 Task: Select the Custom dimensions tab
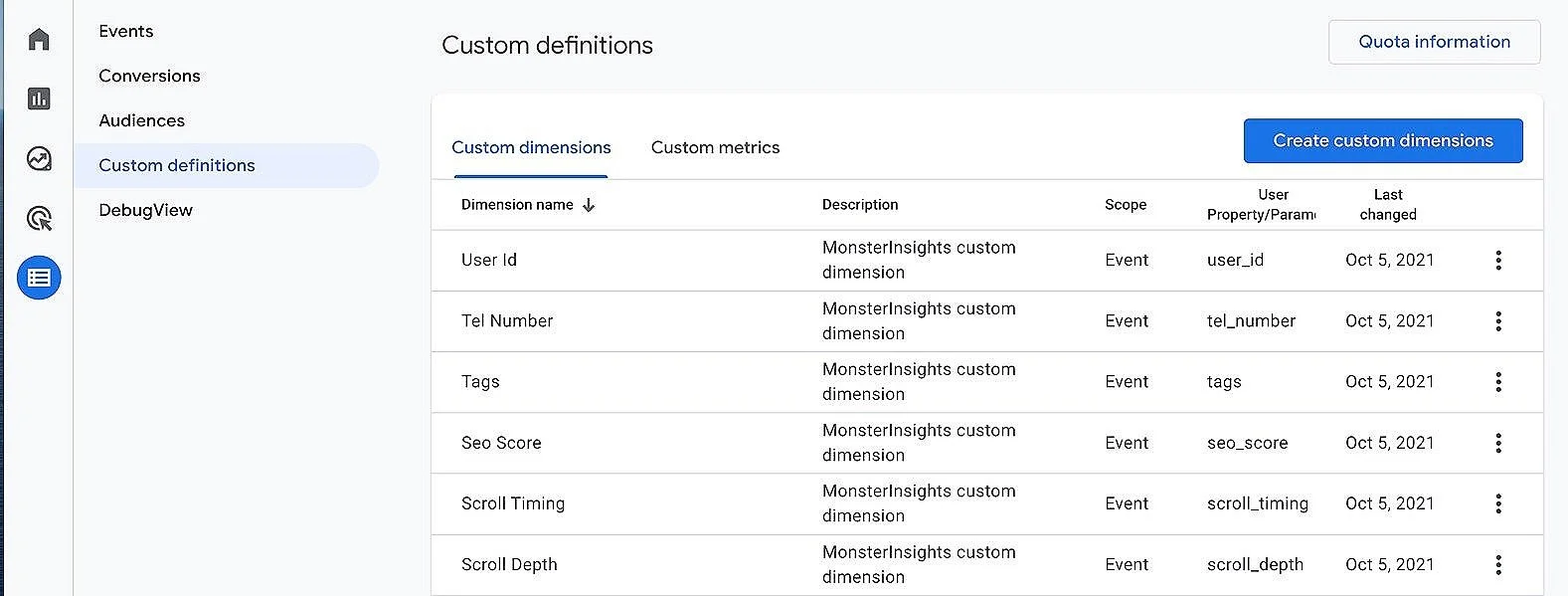pos(531,147)
